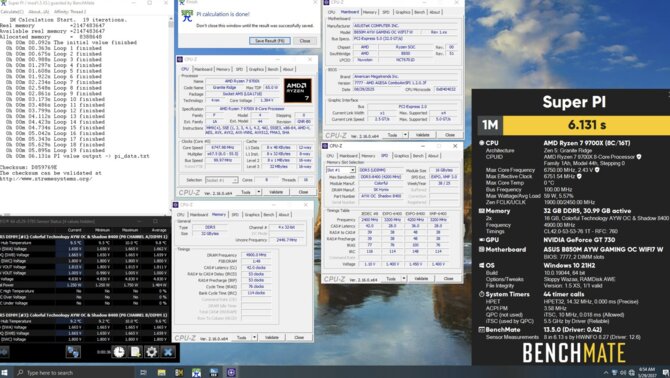This screenshot has height=378, width=670.
Task: Open Task View on the taskbar
Action: point(143,372)
